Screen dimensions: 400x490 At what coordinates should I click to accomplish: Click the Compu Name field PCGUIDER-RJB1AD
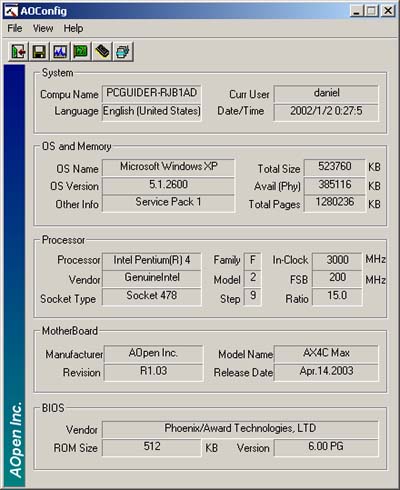tap(152, 94)
